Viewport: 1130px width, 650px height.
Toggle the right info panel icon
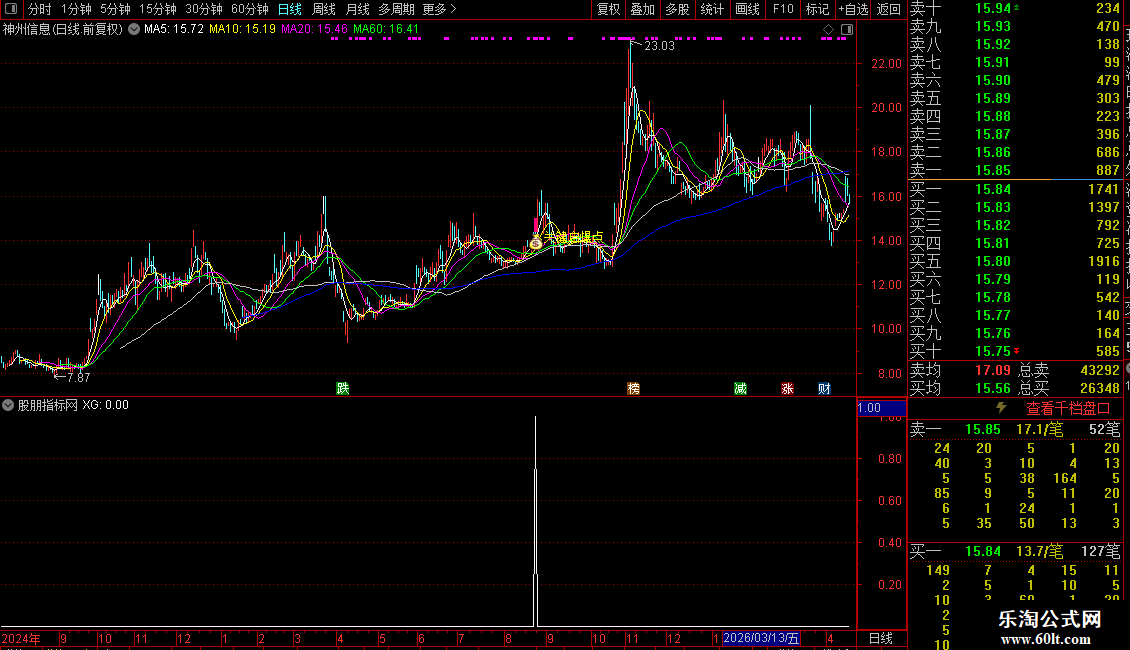click(846, 30)
